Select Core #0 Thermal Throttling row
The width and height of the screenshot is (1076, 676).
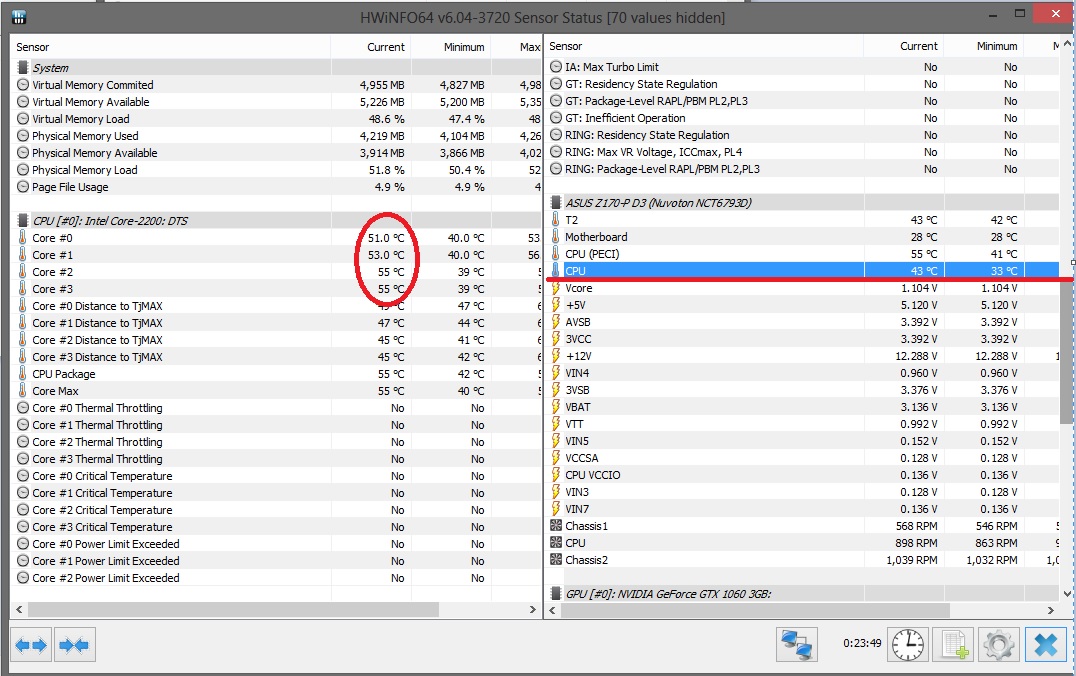pos(277,408)
